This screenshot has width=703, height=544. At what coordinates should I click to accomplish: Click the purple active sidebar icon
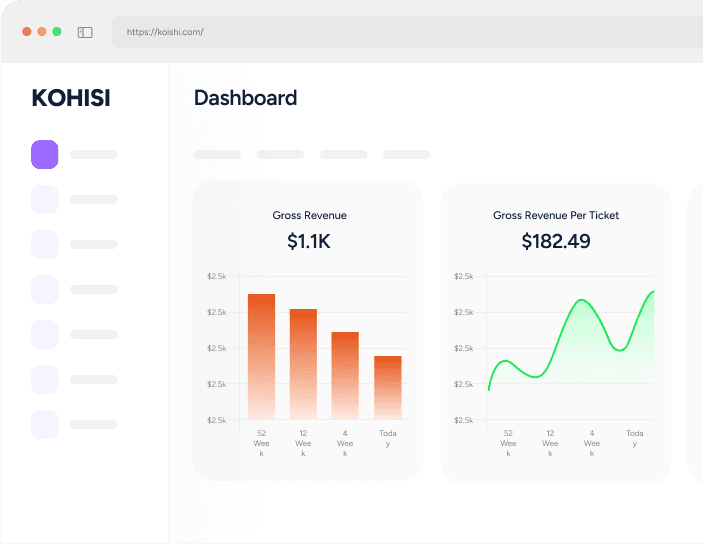point(45,155)
